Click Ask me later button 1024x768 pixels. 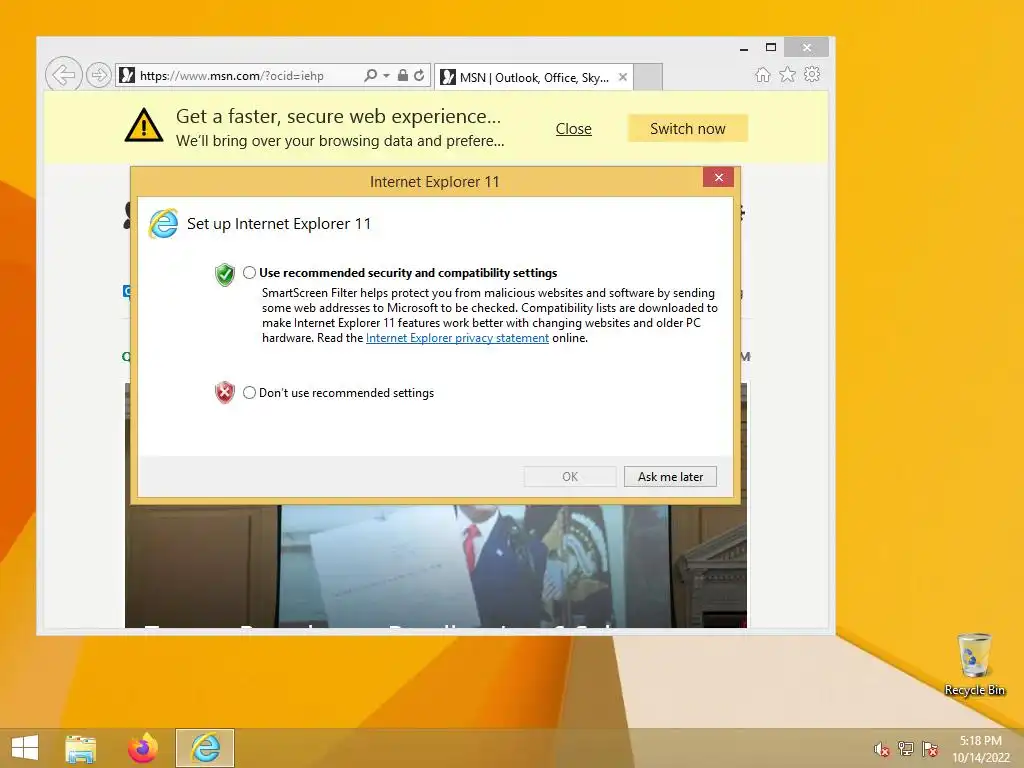click(x=671, y=477)
